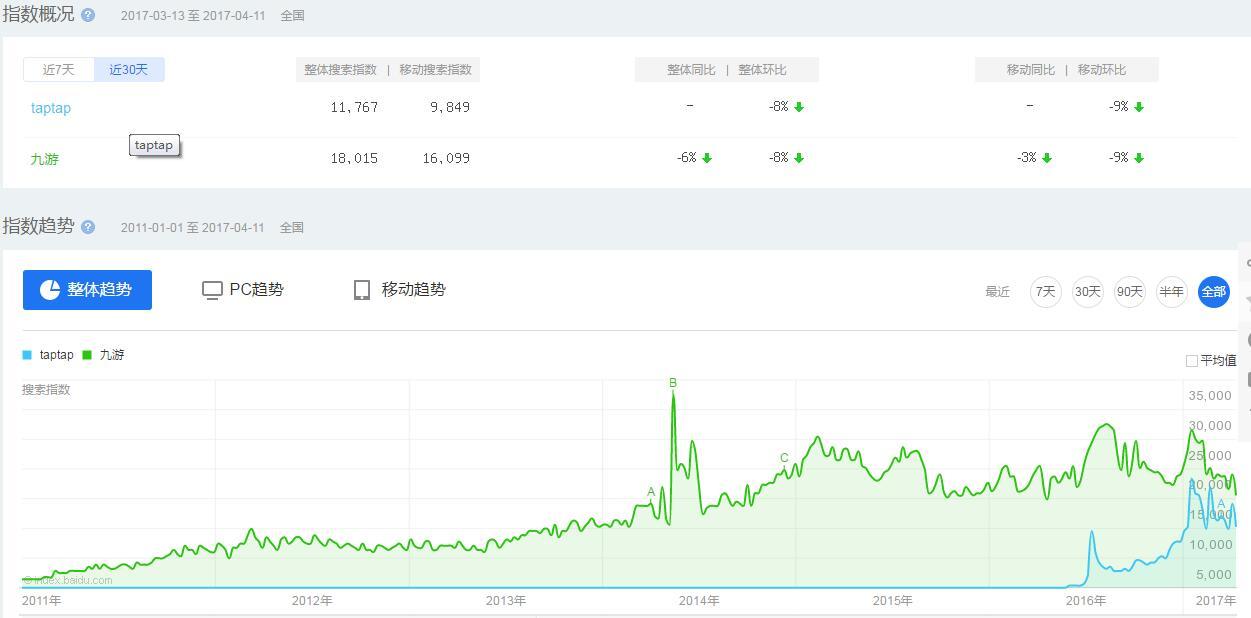Show 半年 trend range
The width and height of the screenshot is (1251, 618).
[x=1171, y=292]
